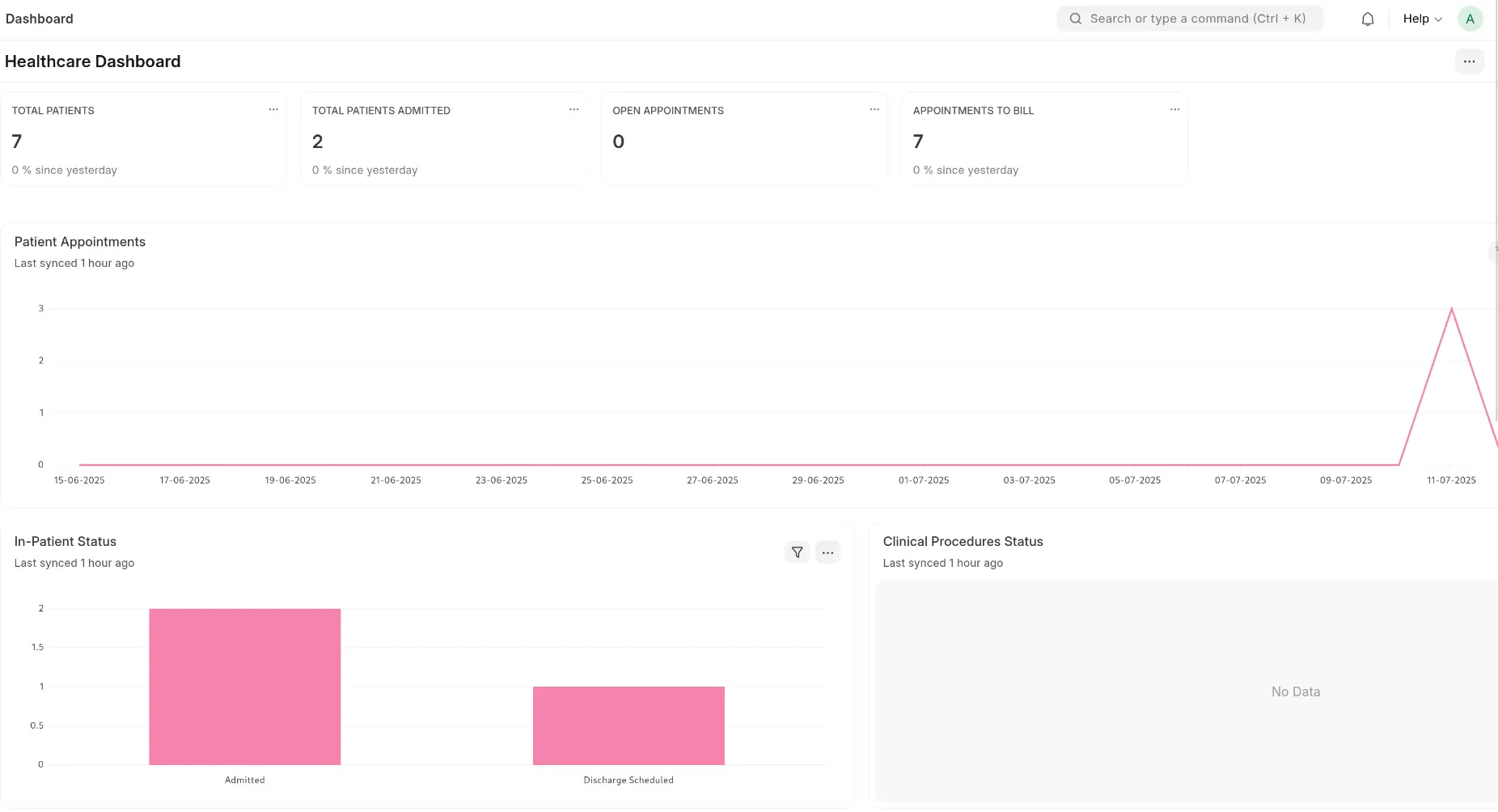Click the Admitted bar in In-Patient Status

pyautogui.click(x=244, y=686)
